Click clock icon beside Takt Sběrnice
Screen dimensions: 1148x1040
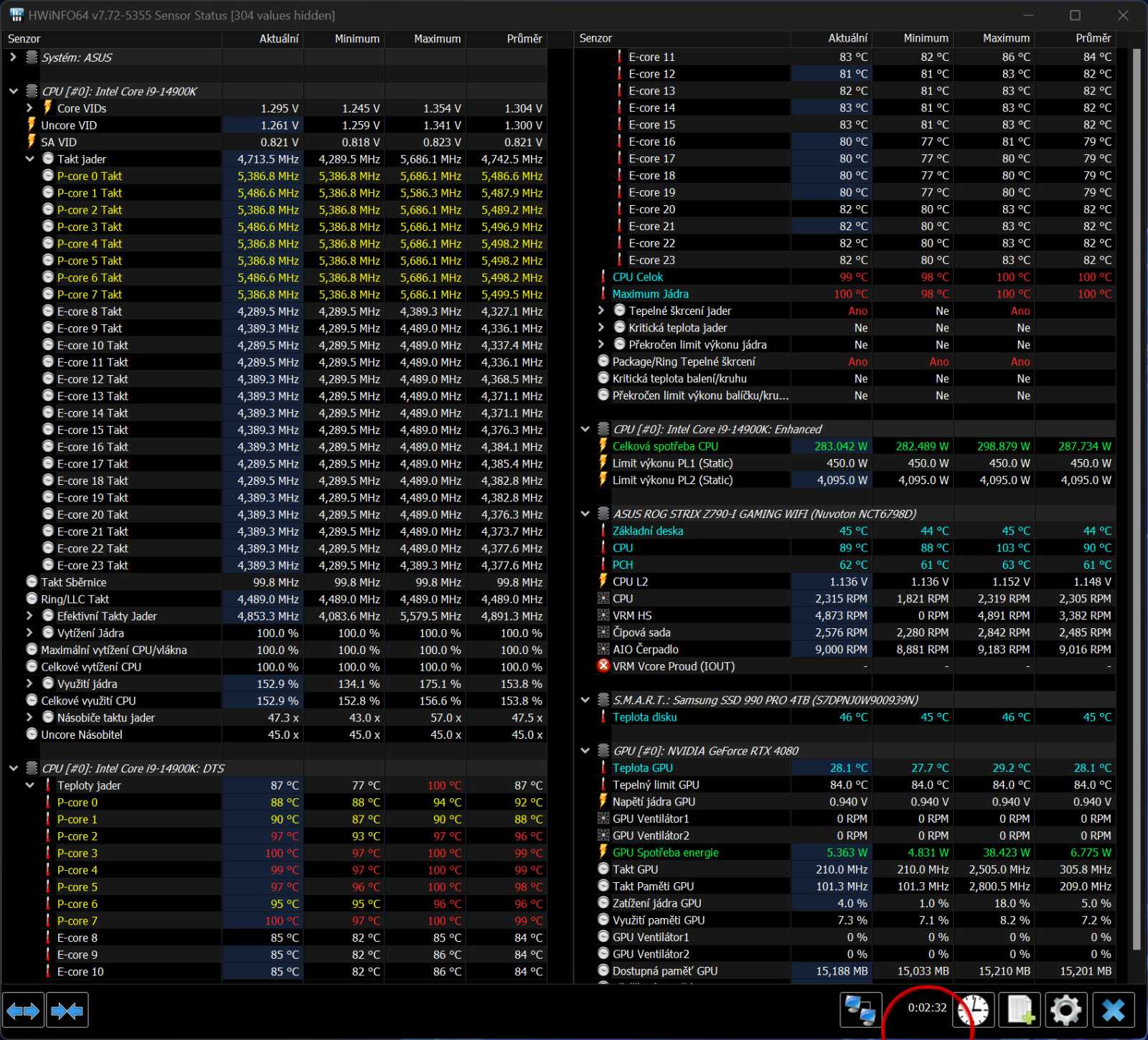(x=32, y=582)
